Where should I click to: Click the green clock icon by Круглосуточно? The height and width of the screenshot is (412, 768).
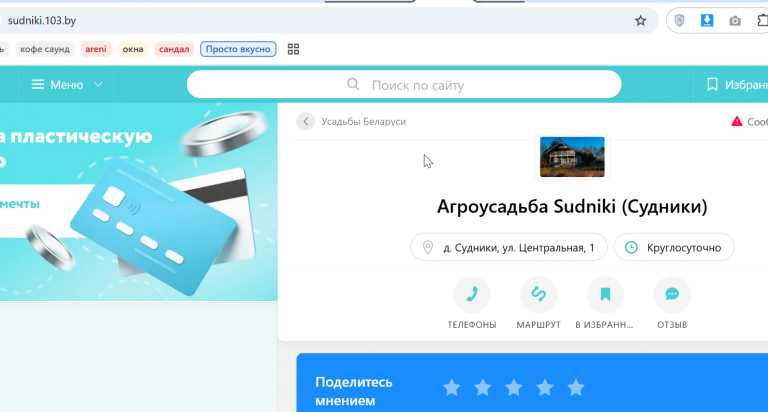tap(631, 247)
